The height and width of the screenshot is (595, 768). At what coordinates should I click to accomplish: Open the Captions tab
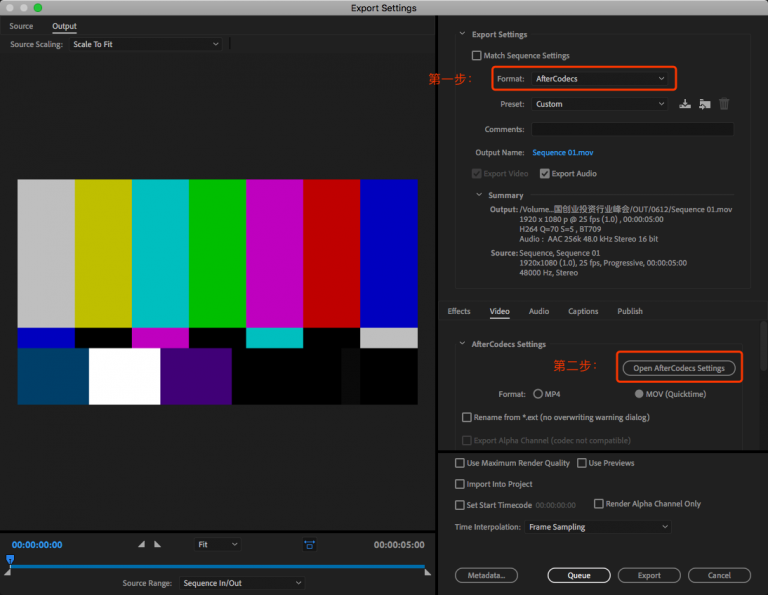coord(583,311)
